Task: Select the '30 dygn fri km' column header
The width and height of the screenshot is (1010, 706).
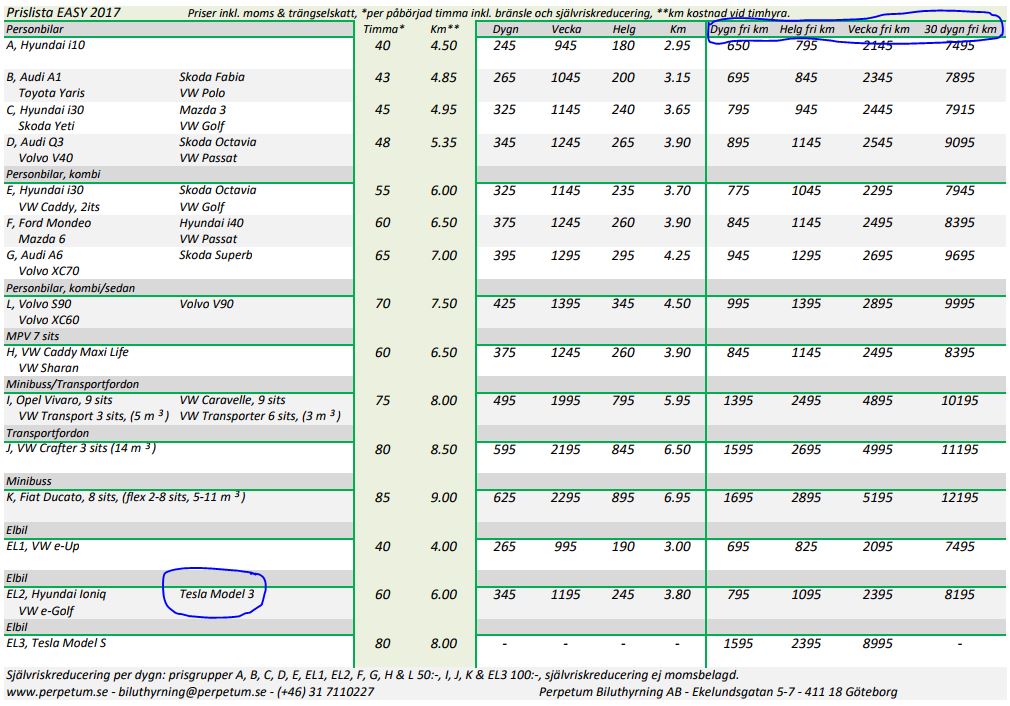Action: [960, 29]
